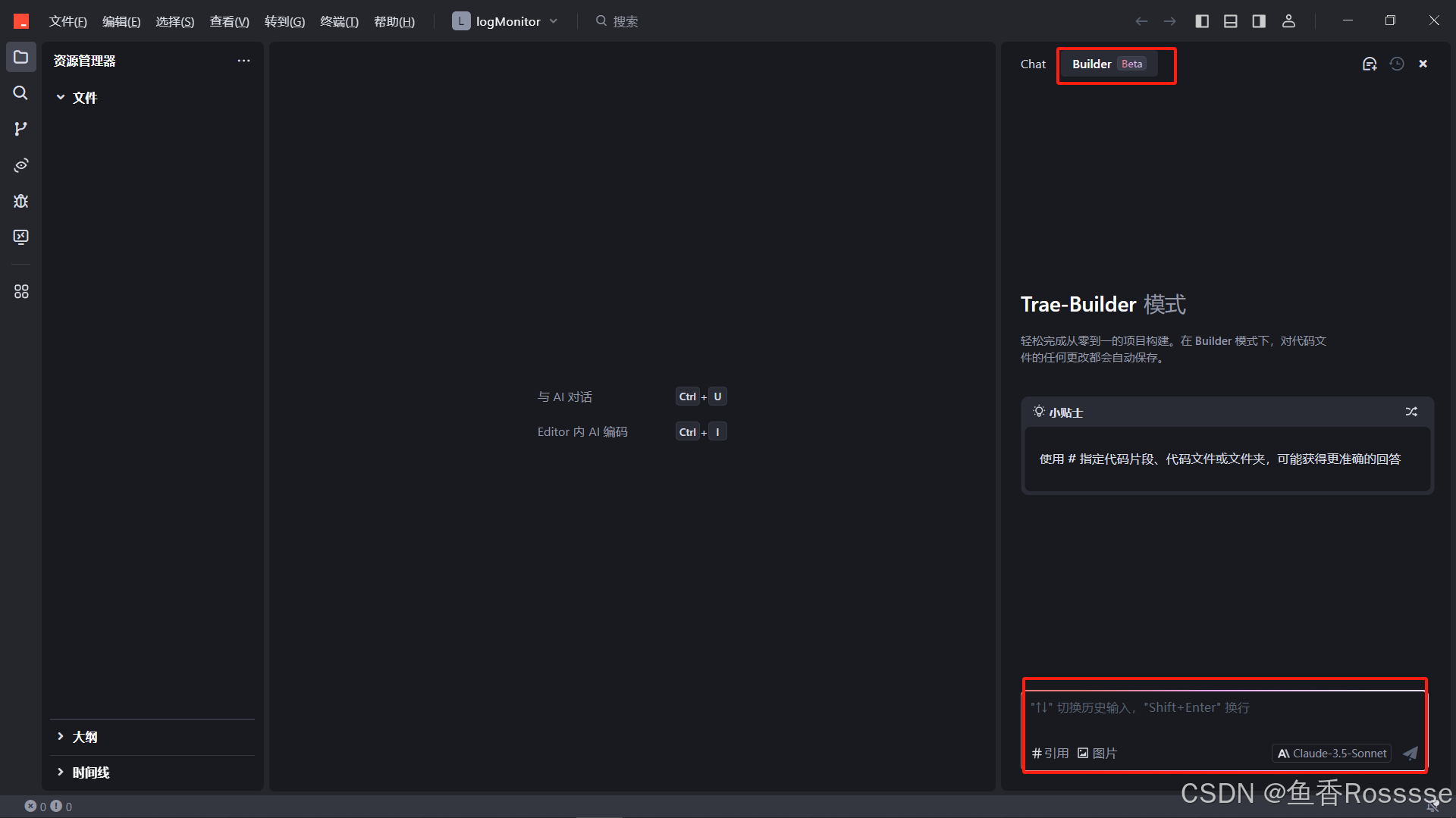Screen dimensions: 1456x818
Task: Click the tip text about using #
Action: (x=1219, y=459)
